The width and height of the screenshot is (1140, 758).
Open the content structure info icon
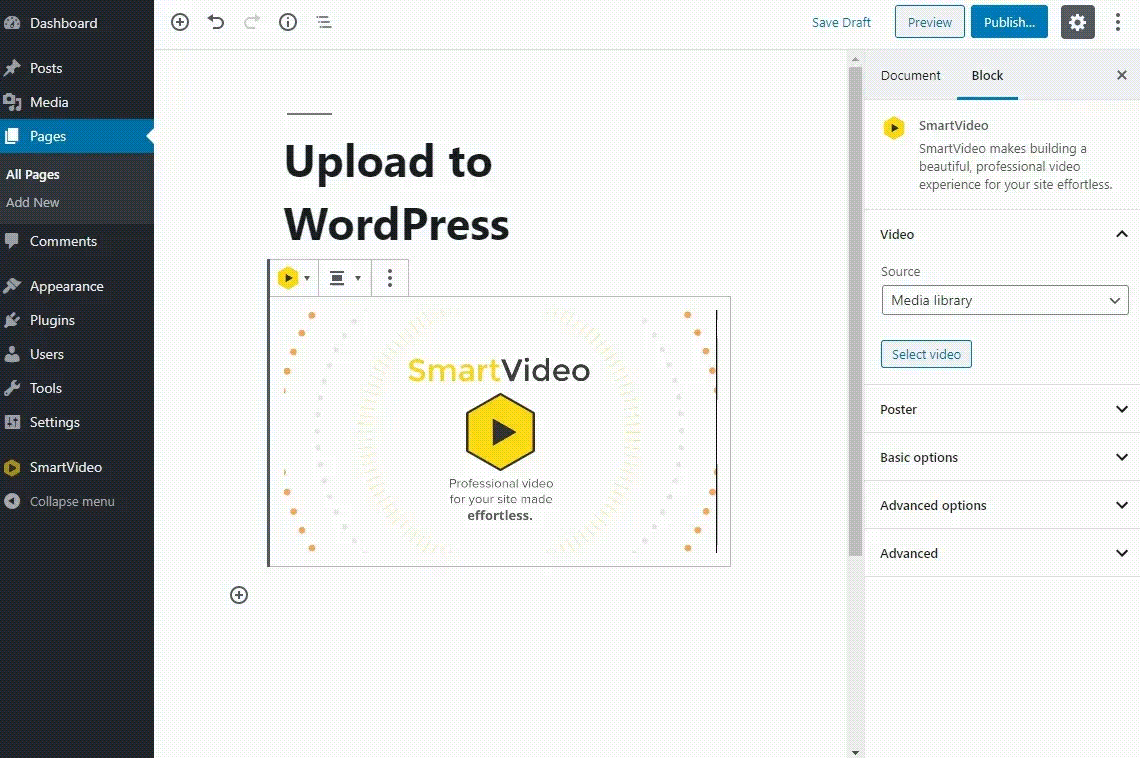click(288, 21)
